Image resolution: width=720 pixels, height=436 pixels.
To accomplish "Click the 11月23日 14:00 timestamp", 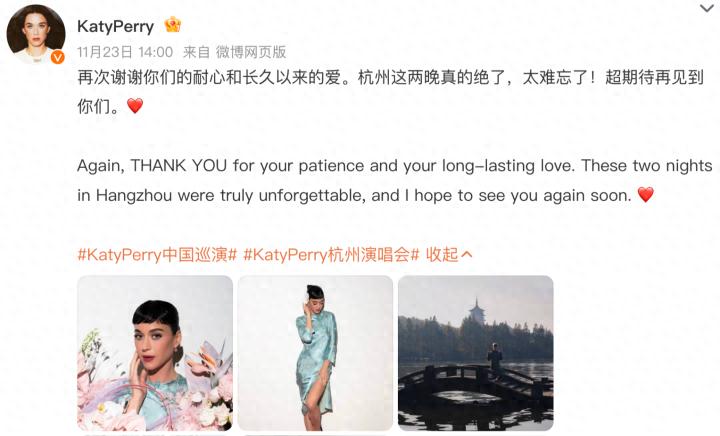I will pyautogui.click(x=125, y=52).
